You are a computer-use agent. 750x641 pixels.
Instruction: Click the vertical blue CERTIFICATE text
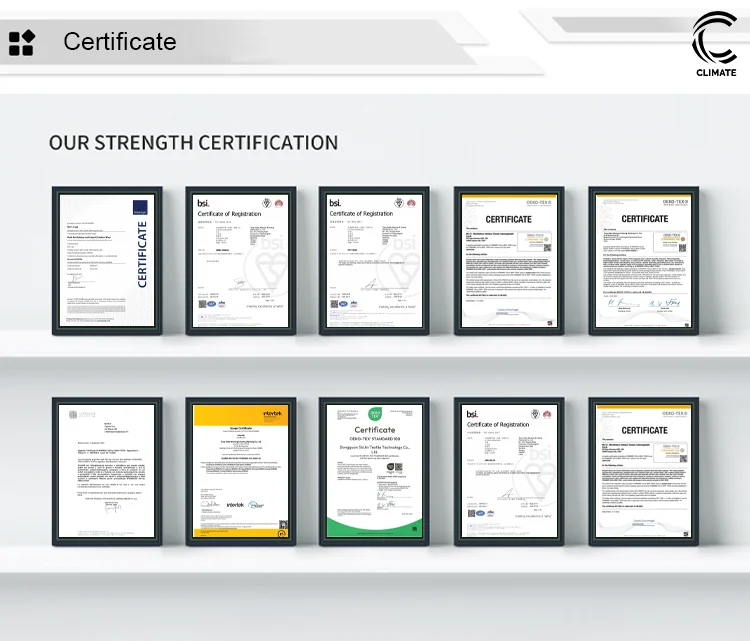coord(142,254)
